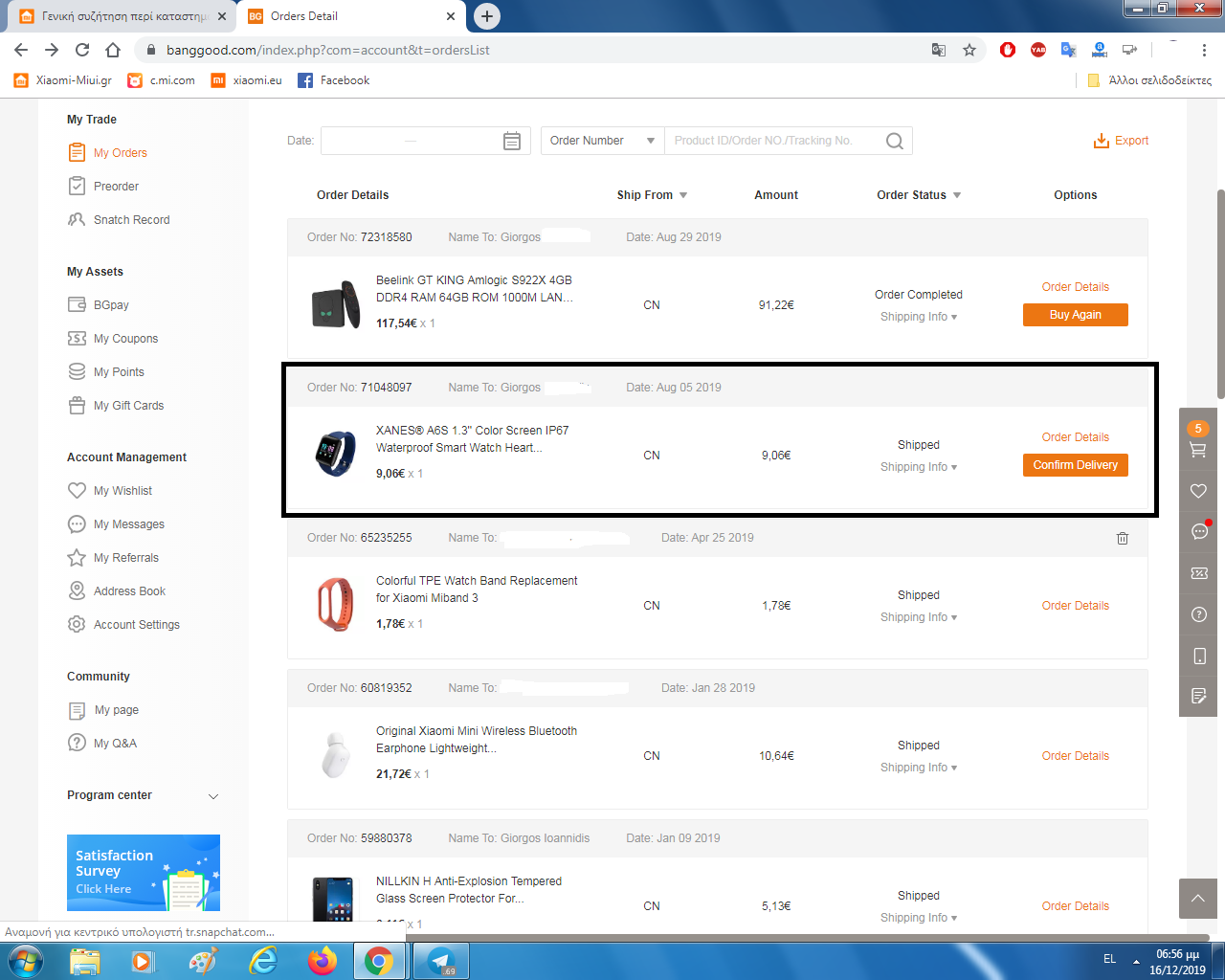Viewport: 1225px width, 980px height.
Task: Delete order 65235255 using trash icon
Action: point(1123,538)
